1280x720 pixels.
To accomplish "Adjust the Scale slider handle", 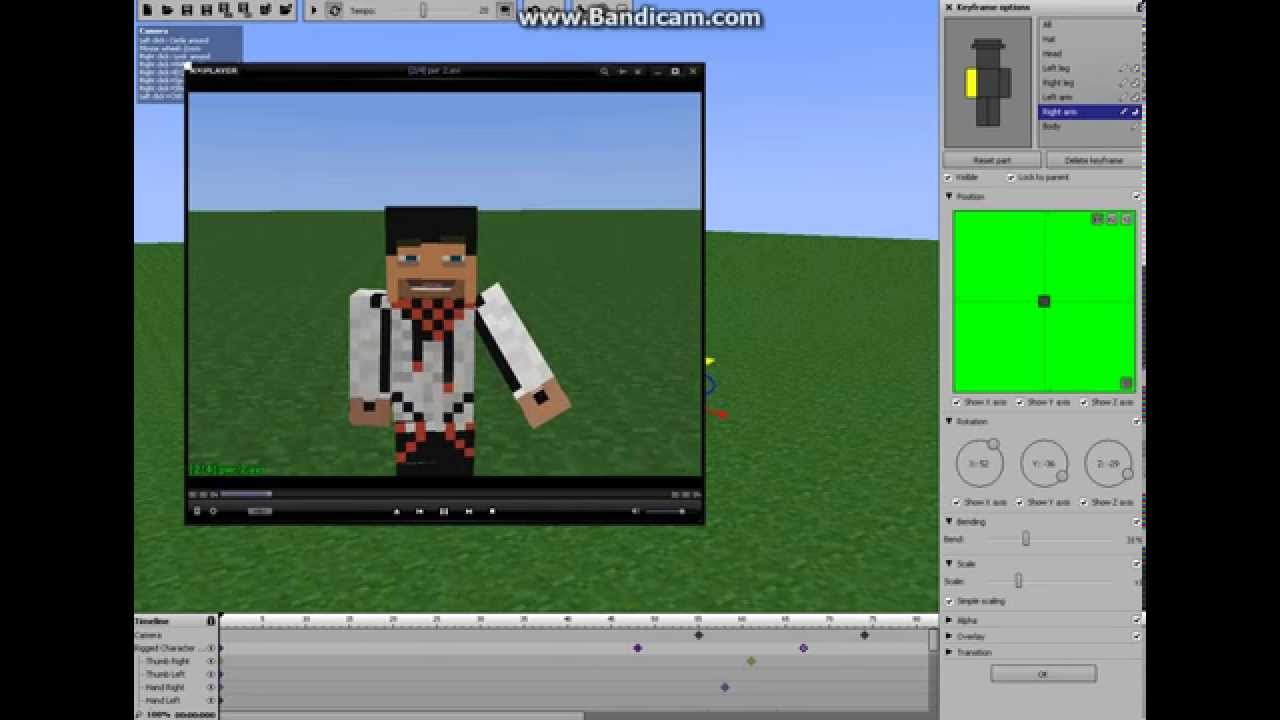I will (1018, 581).
